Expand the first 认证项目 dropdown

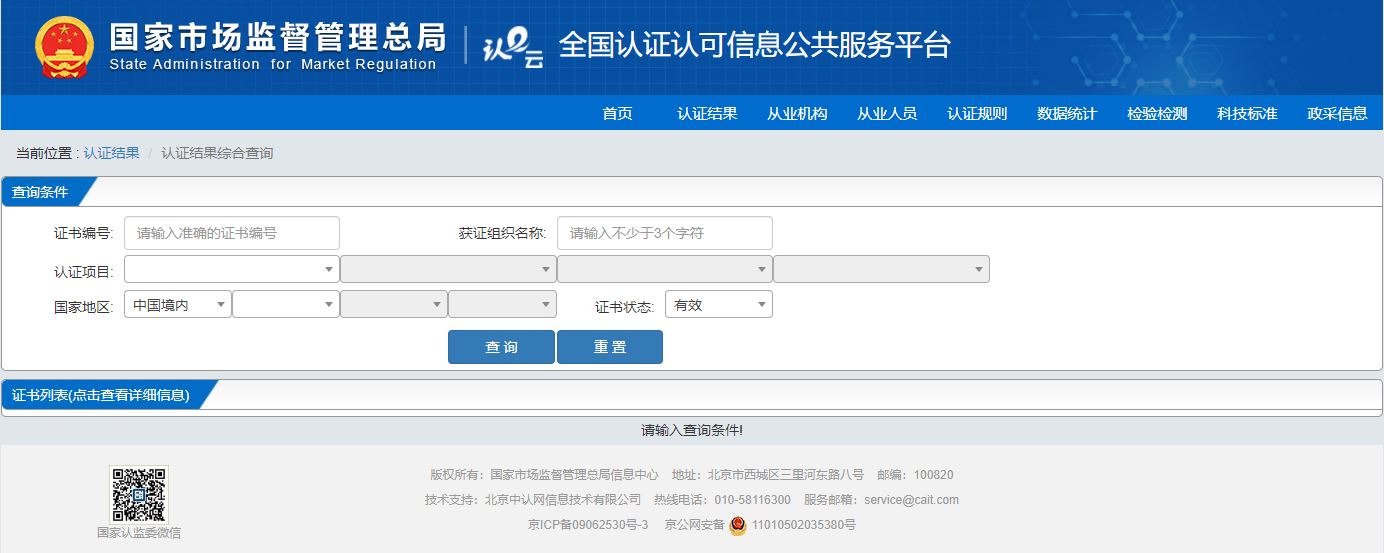coord(232,269)
